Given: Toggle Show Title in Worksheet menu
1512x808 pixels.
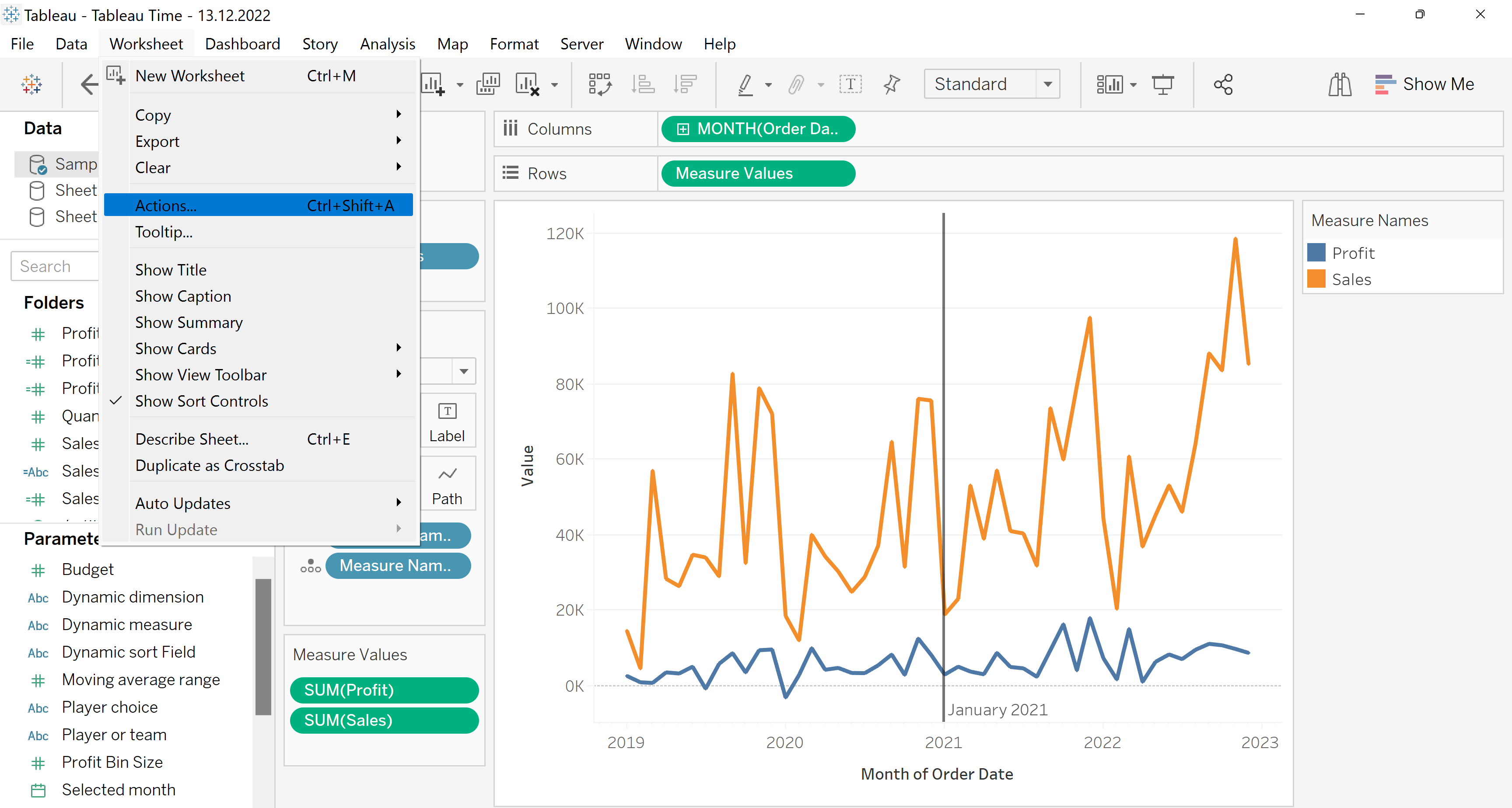Looking at the screenshot, I should point(171,270).
